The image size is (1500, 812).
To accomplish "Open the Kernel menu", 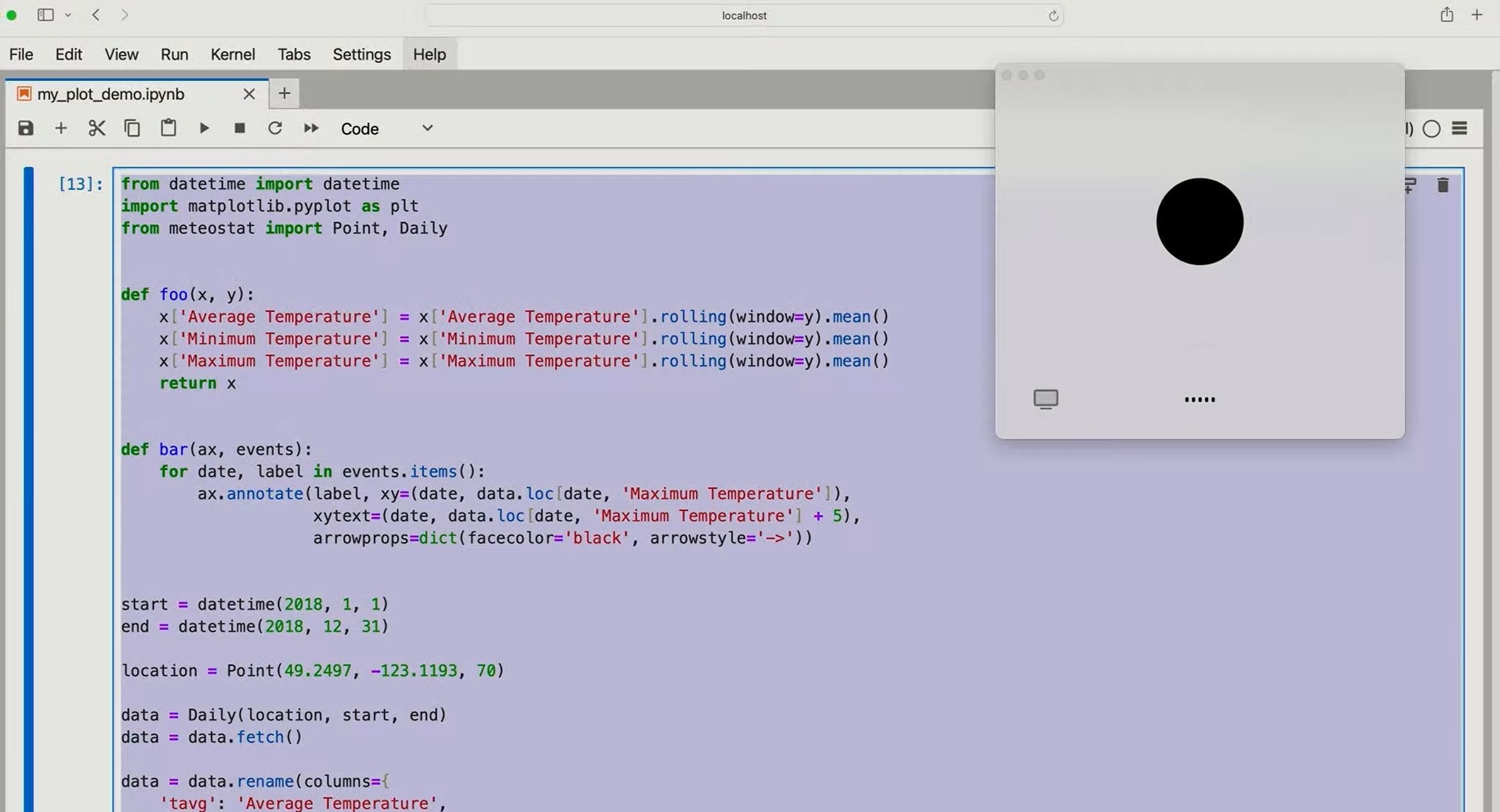I will [x=232, y=54].
